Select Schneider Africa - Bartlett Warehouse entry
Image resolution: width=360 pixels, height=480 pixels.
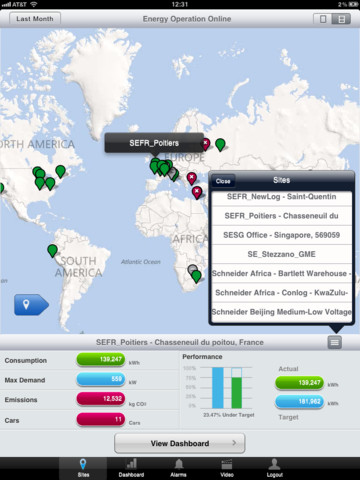(282, 273)
